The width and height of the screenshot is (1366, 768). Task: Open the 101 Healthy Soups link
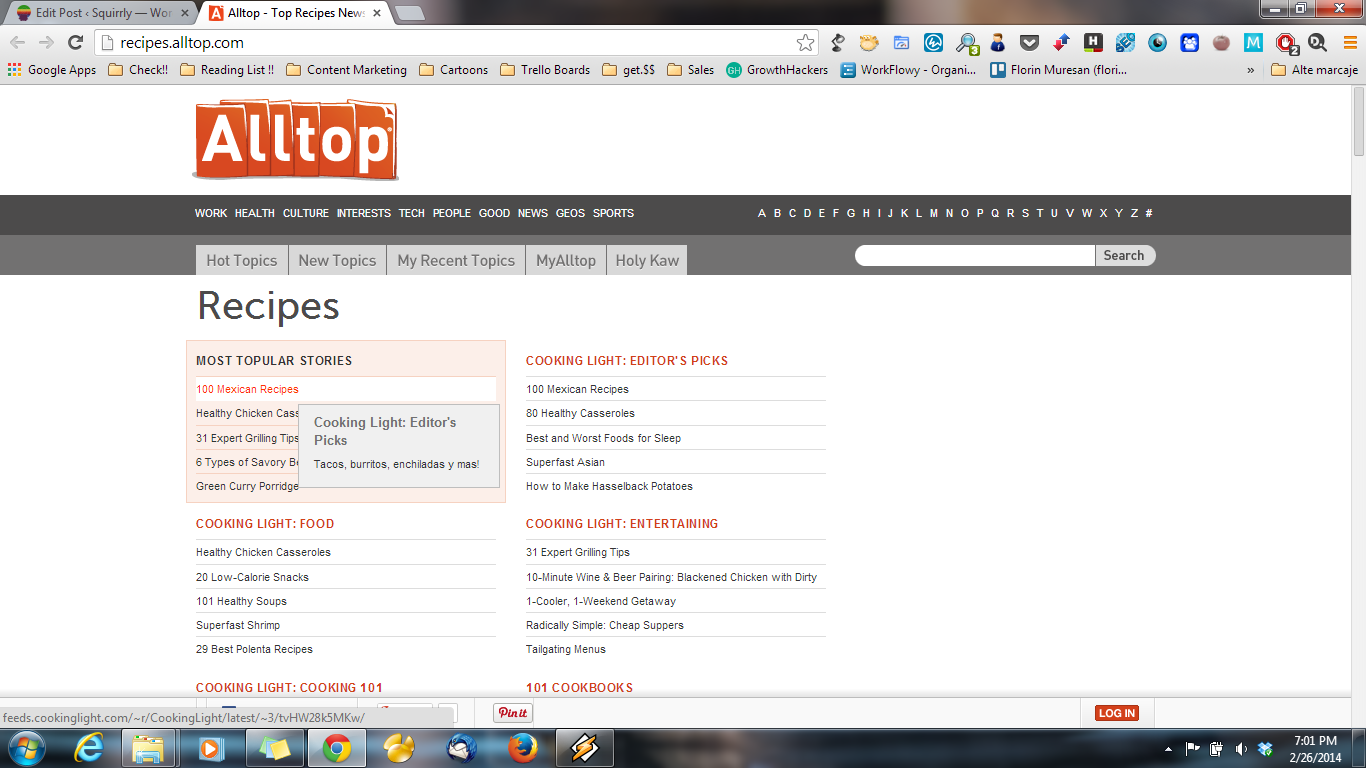pyautogui.click(x=241, y=601)
